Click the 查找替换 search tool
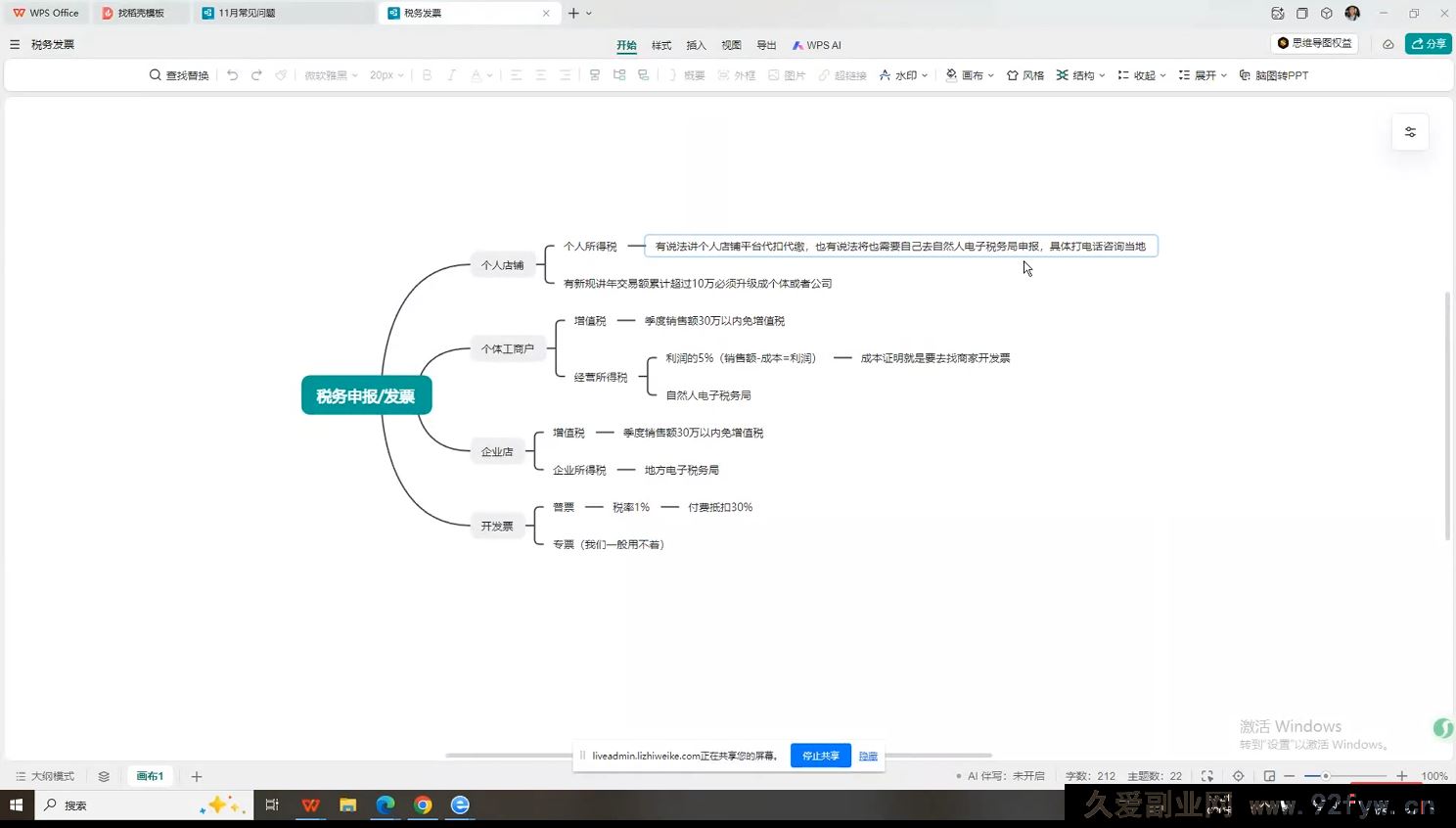Image resolution: width=1456 pixels, height=828 pixels. point(179,75)
